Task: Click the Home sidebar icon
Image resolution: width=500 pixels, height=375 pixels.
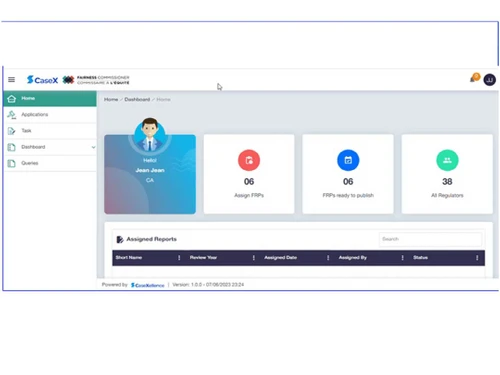Action: (12, 99)
